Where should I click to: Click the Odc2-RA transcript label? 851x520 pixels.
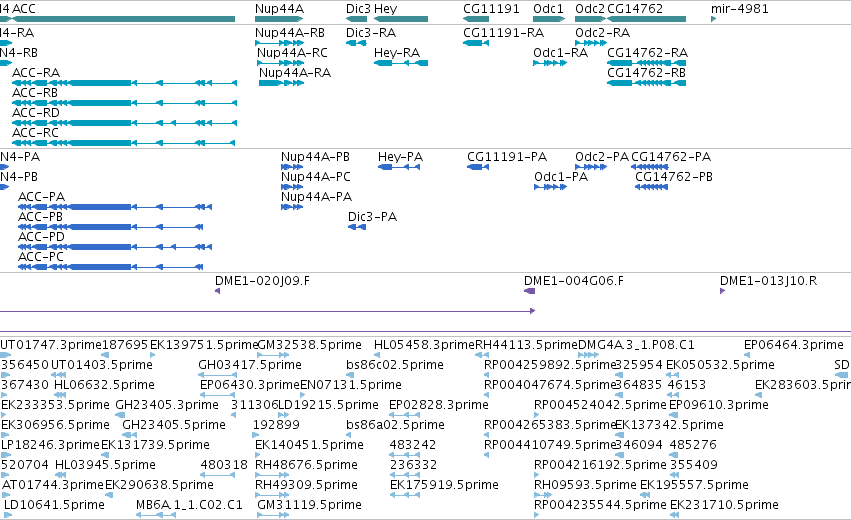tap(602, 33)
